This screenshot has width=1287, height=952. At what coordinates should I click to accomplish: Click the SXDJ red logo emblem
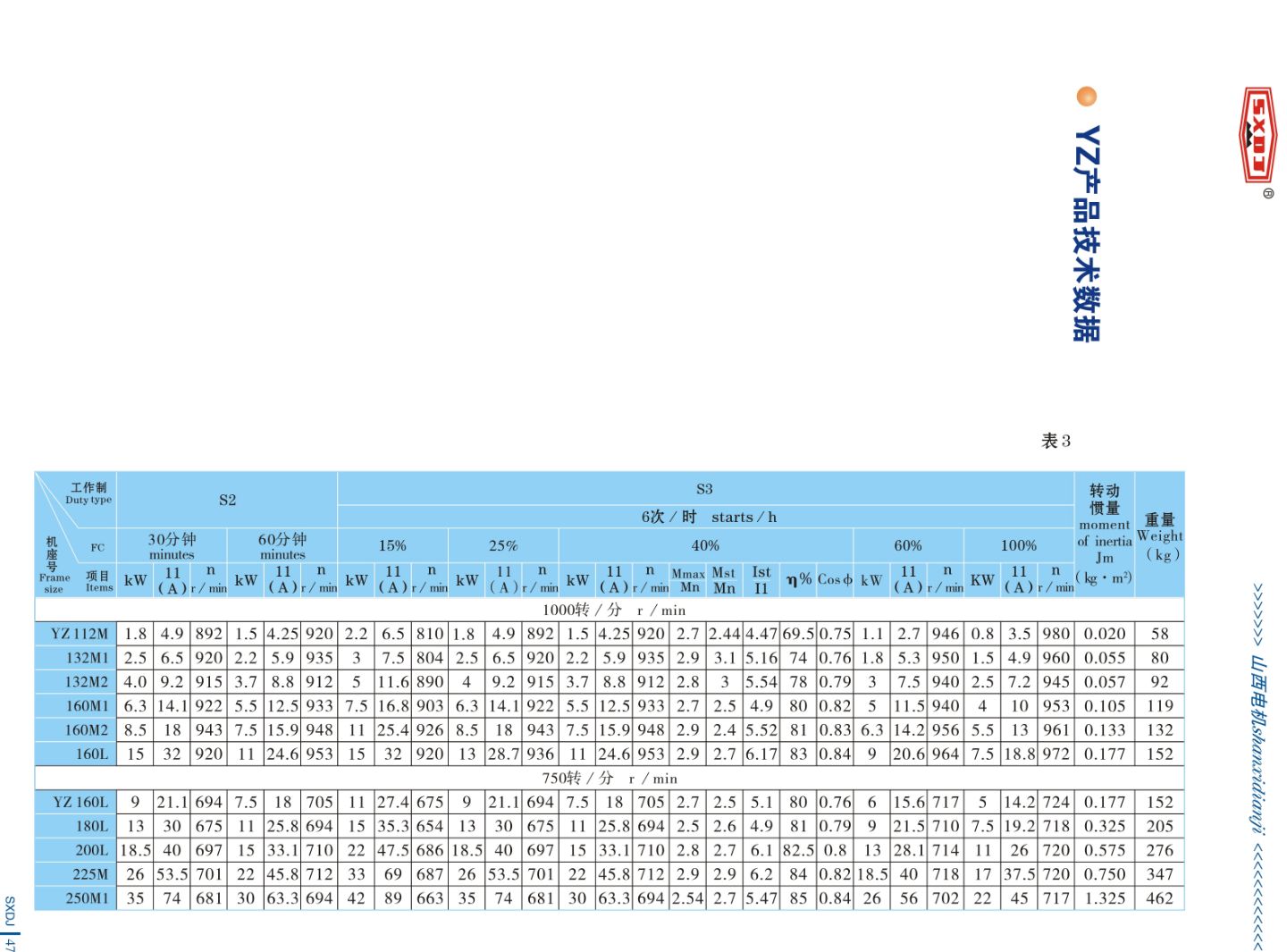point(1258,135)
